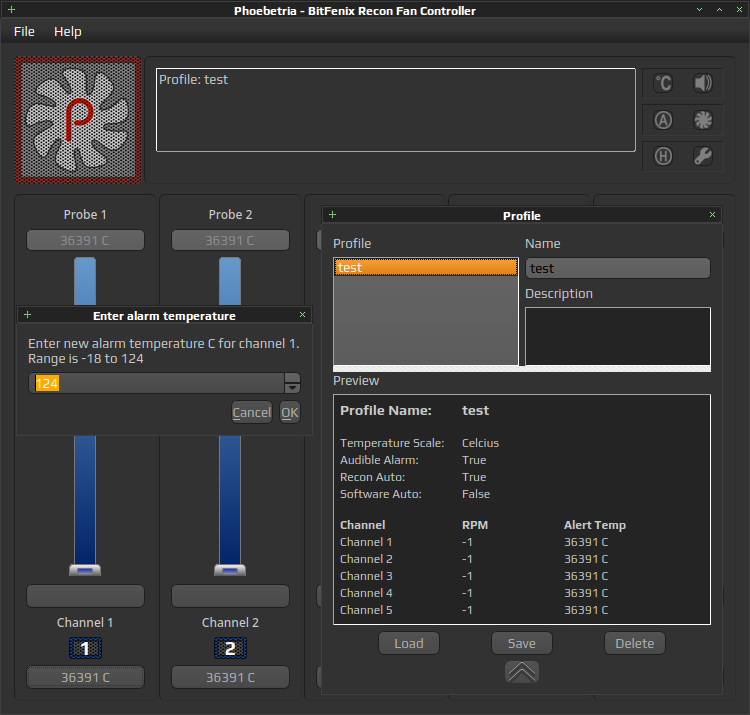This screenshot has height=715, width=750.
Task: Click the alarm temperature spinbox arrows
Action: [x=292, y=383]
